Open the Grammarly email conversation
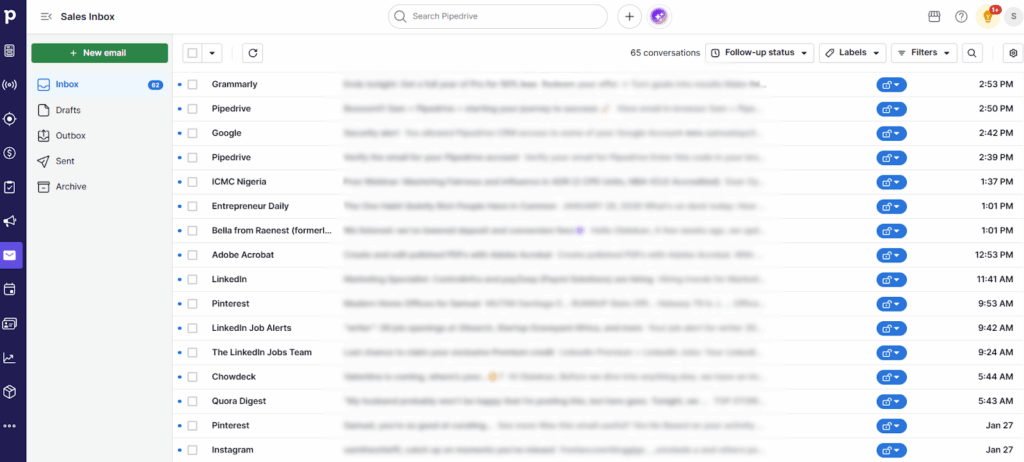 598,84
